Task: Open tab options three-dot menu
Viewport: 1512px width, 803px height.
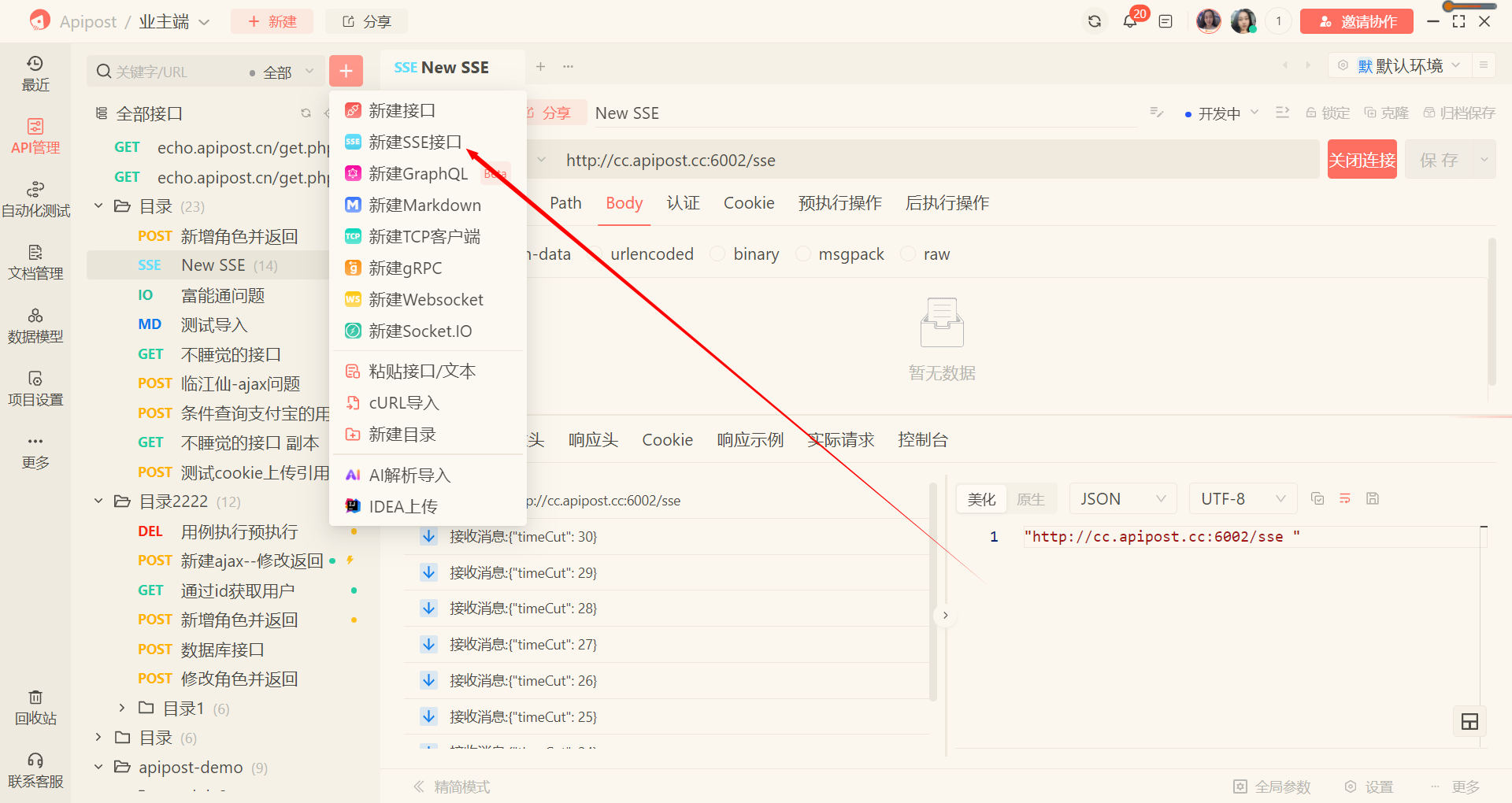Action: [x=568, y=67]
